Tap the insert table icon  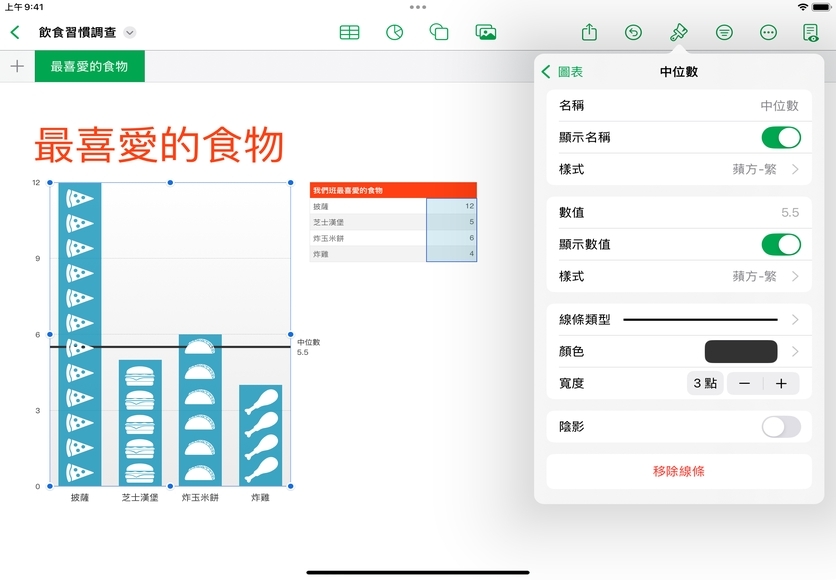tap(349, 32)
